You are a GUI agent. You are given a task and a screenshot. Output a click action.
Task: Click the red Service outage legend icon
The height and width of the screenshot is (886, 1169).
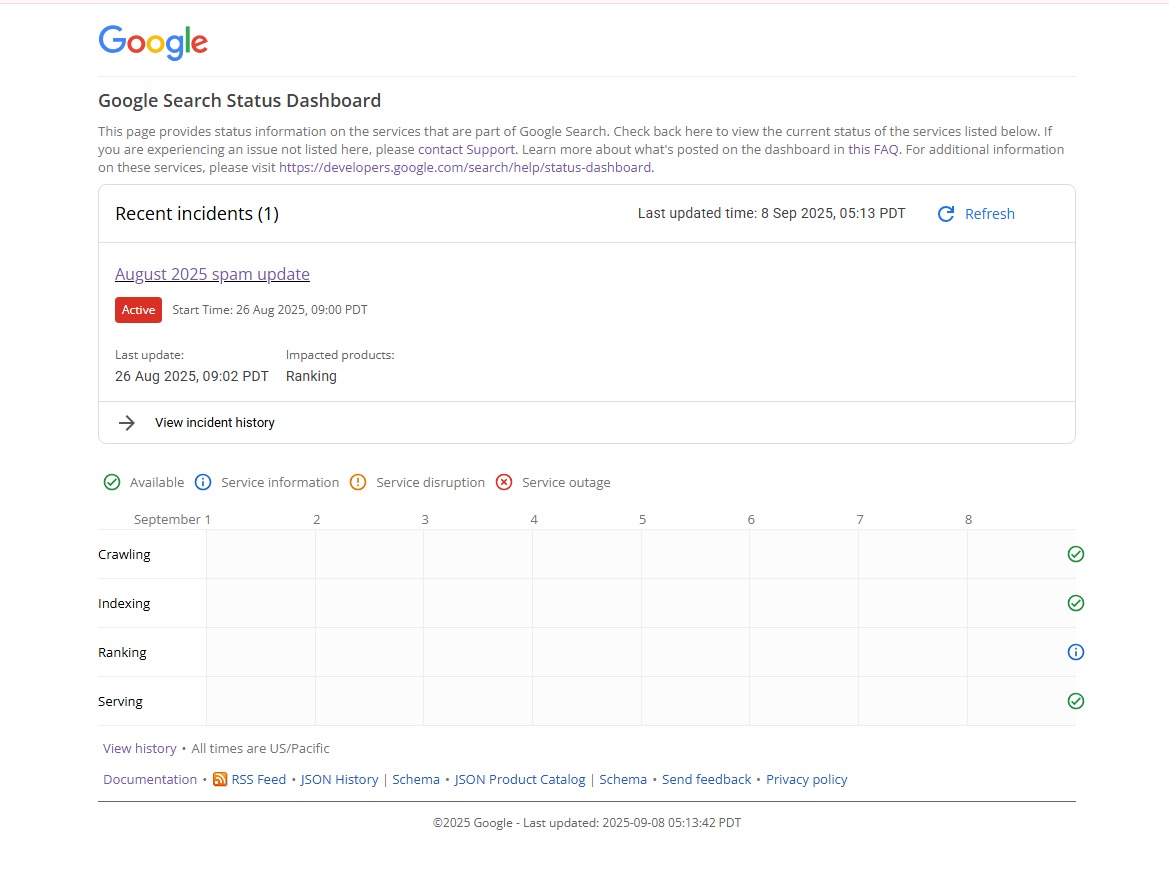tap(504, 483)
